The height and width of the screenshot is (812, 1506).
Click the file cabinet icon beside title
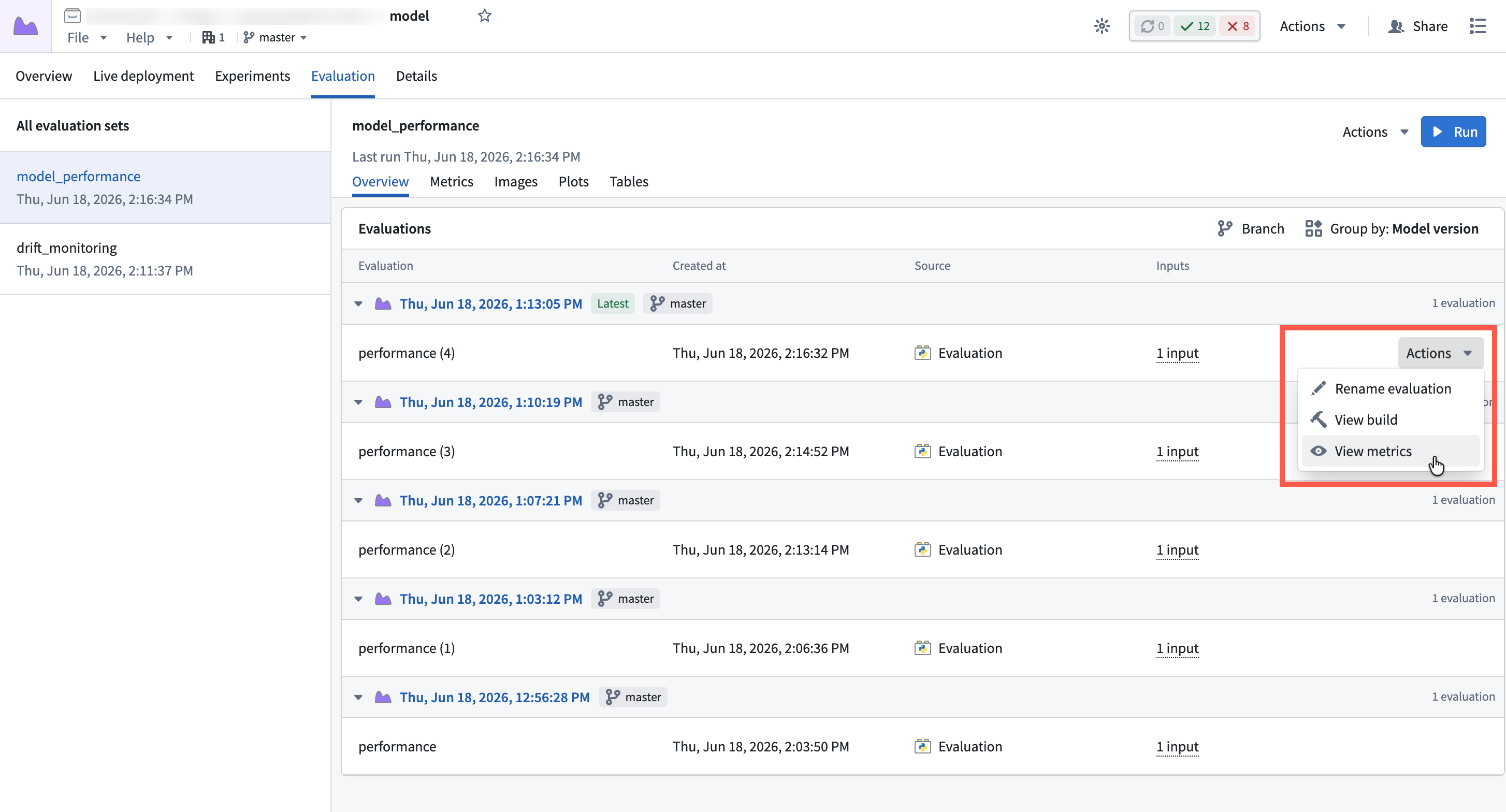click(73, 16)
